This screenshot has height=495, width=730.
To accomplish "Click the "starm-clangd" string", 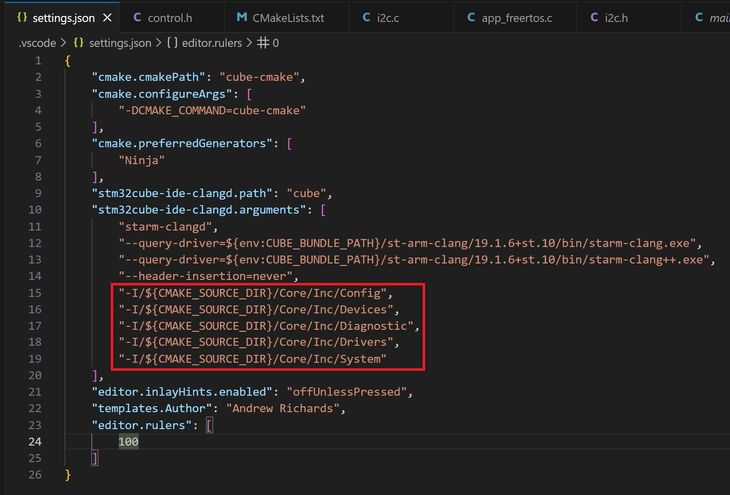I will [165, 226].
